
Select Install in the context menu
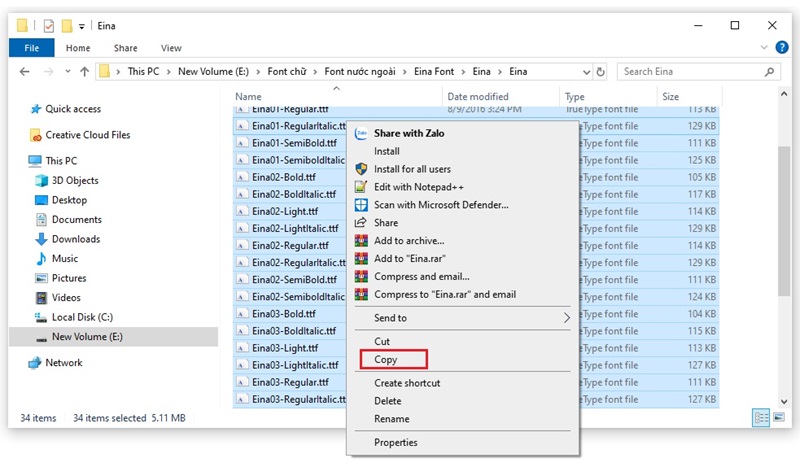pyautogui.click(x=387, y=151)
